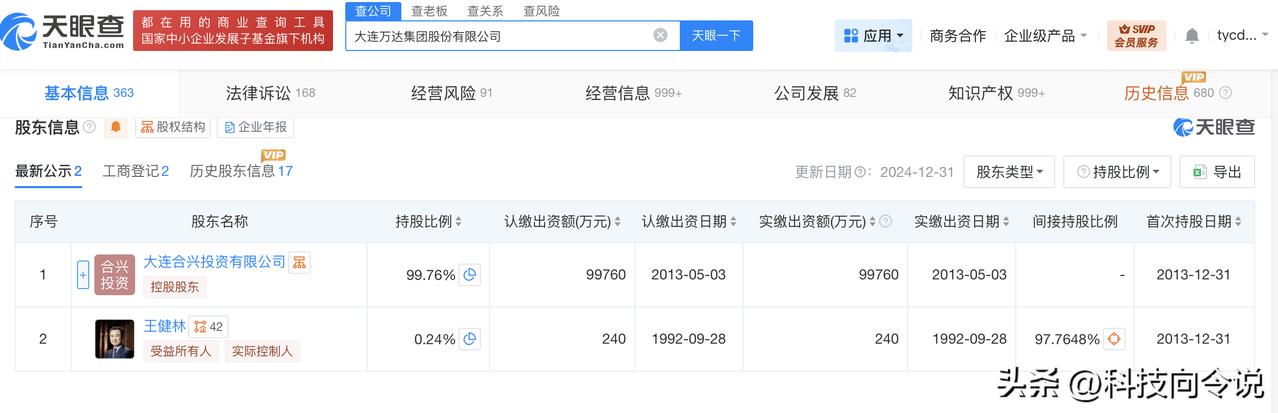
Task: Clear the search box text
Action: [x=660, y=35]
